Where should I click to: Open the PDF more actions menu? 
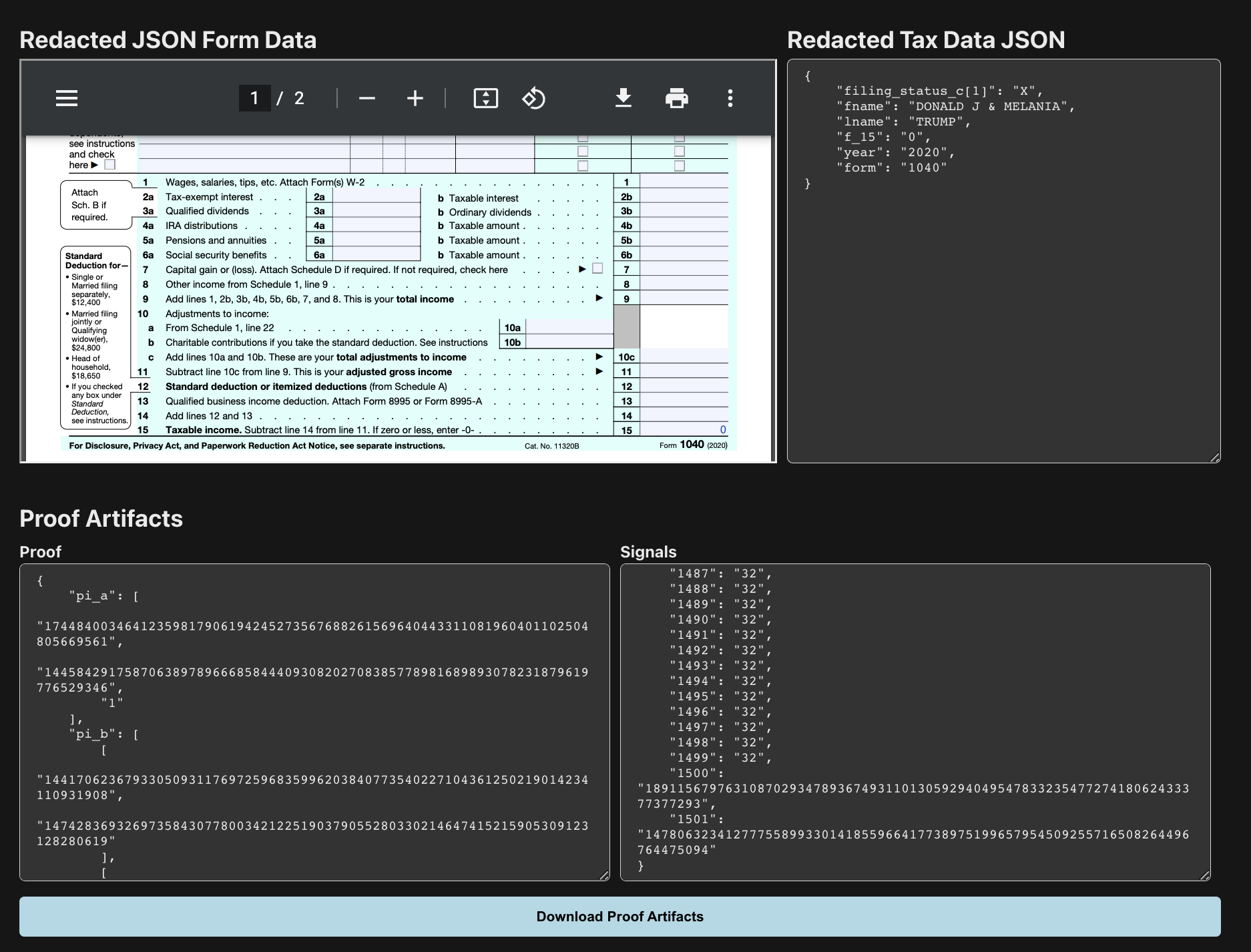coord(730,99)
